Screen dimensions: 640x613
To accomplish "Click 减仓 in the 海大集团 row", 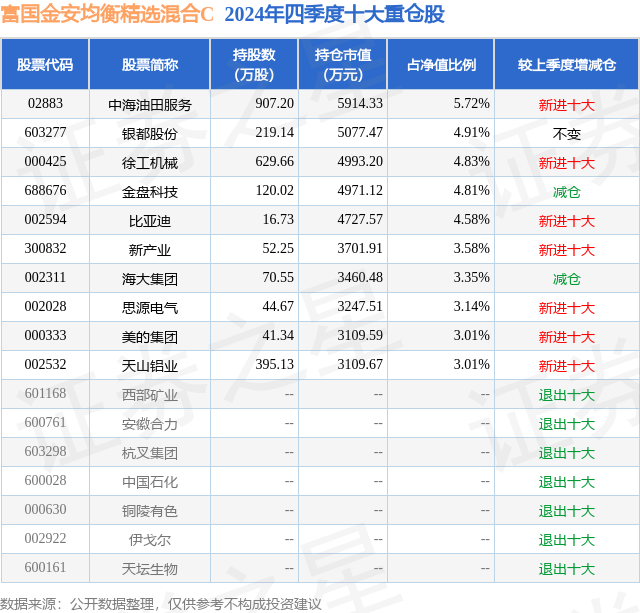I will click(567, 279).
